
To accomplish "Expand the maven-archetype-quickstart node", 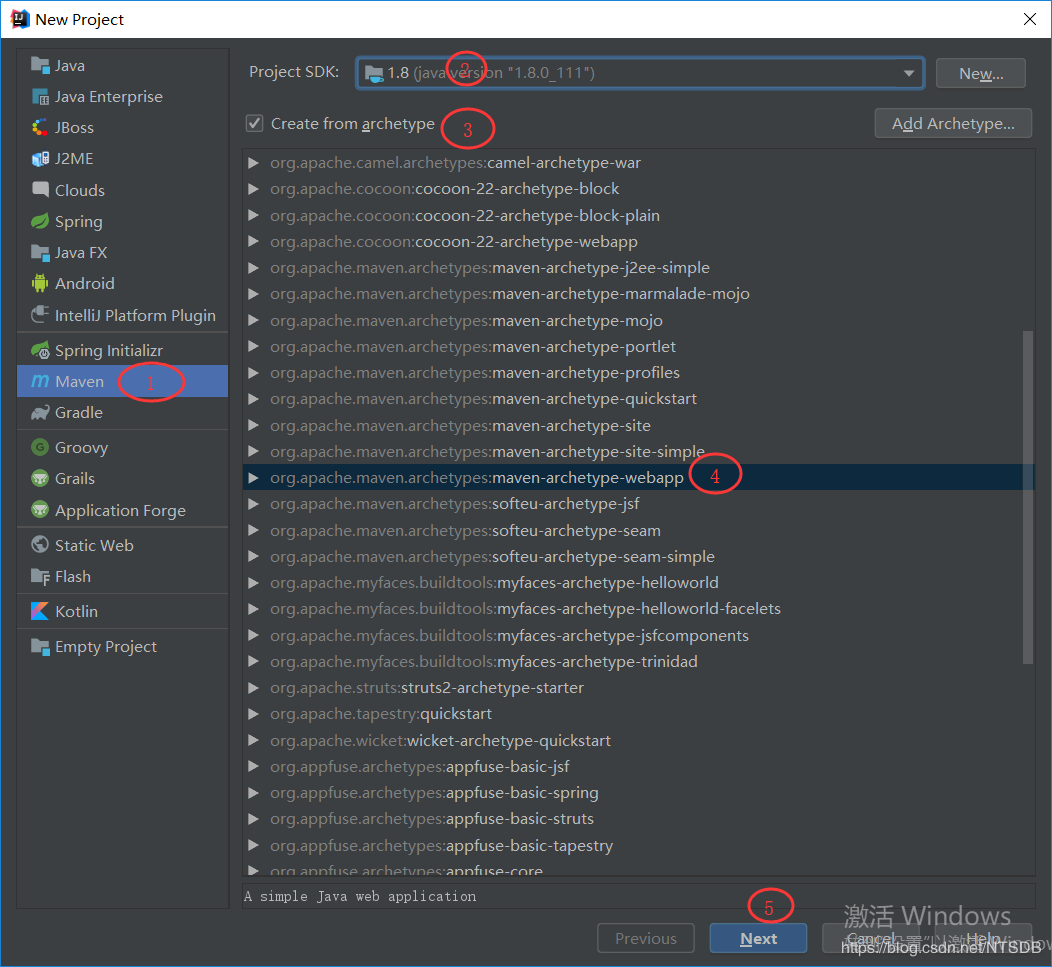I will tap(253, 399).
